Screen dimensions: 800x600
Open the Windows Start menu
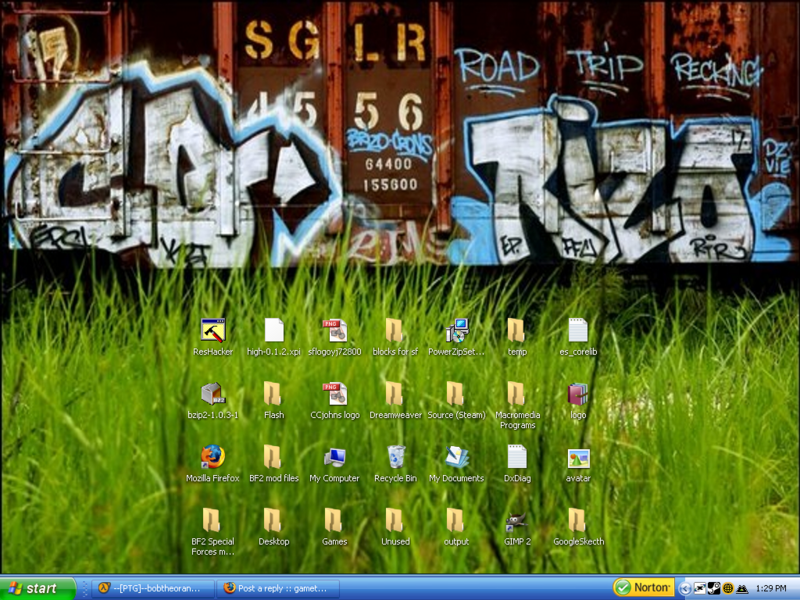[38, 588]
